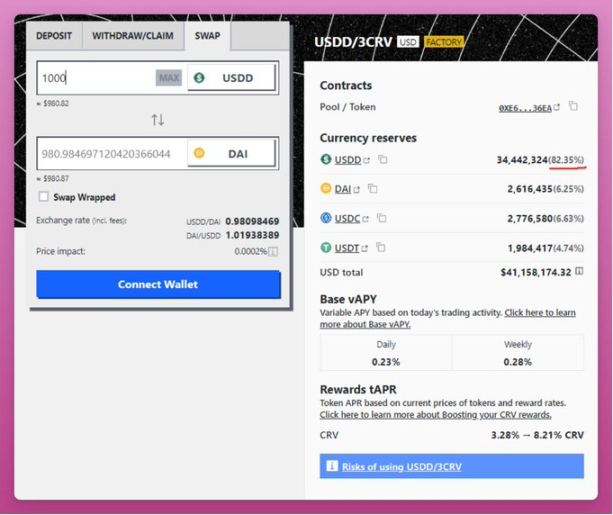Viewport: 613px width, 515px height.
Task: Open the DAI token selector
Action: [231, 154]
